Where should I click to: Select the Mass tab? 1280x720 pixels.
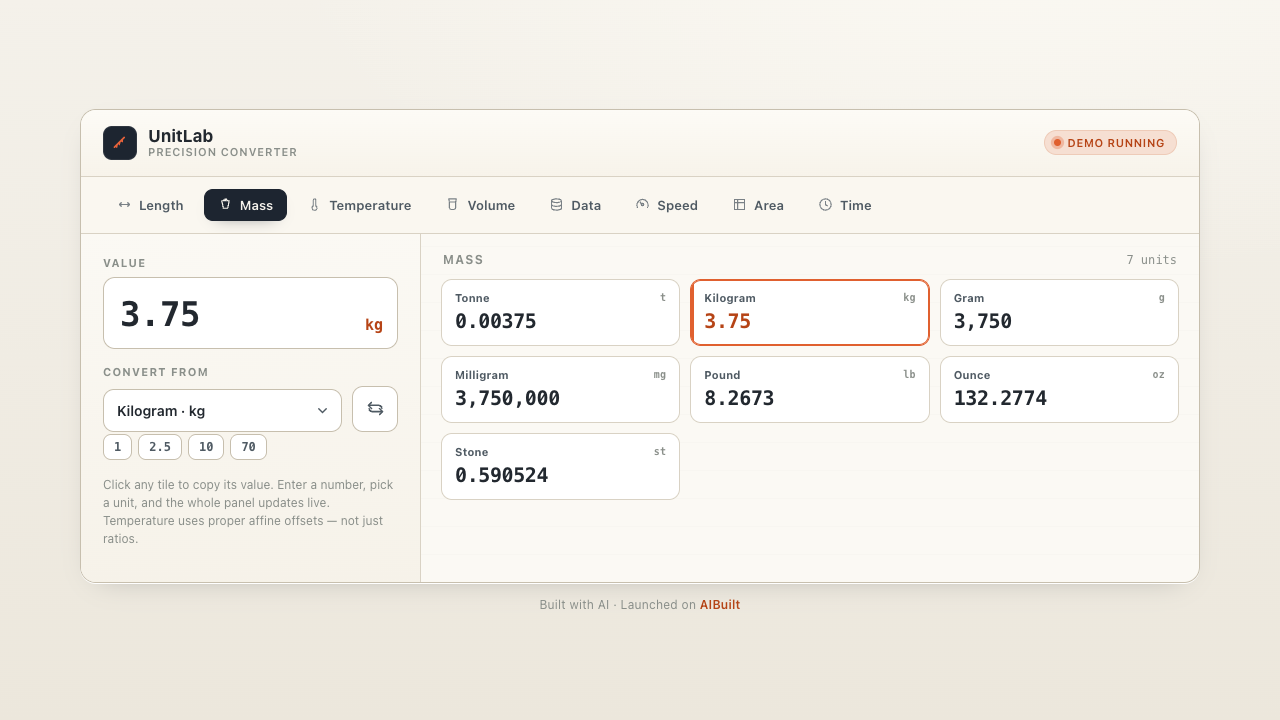(x=245, y=205)
